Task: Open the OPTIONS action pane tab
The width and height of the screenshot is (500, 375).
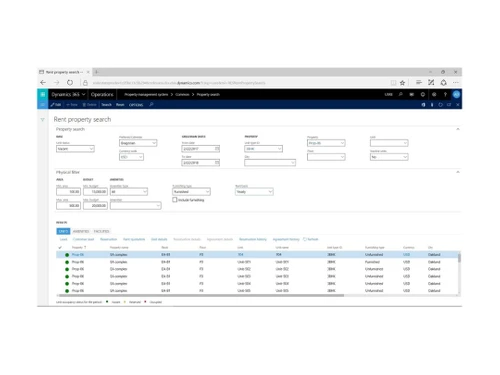Action: (x=136, y=105)
